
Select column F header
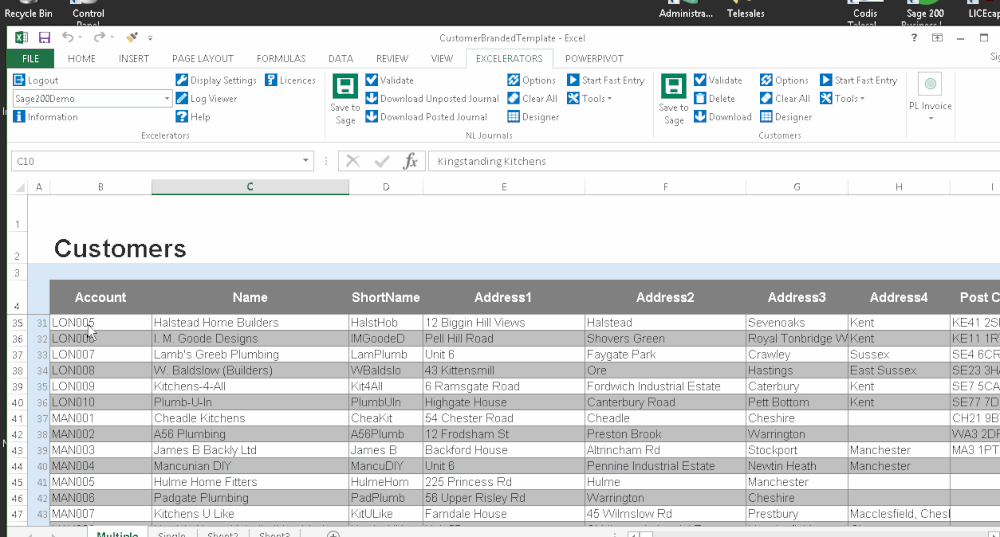665,187
